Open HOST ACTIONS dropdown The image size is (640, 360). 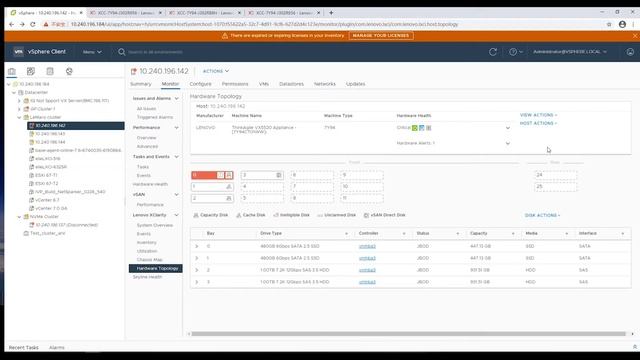538,123
